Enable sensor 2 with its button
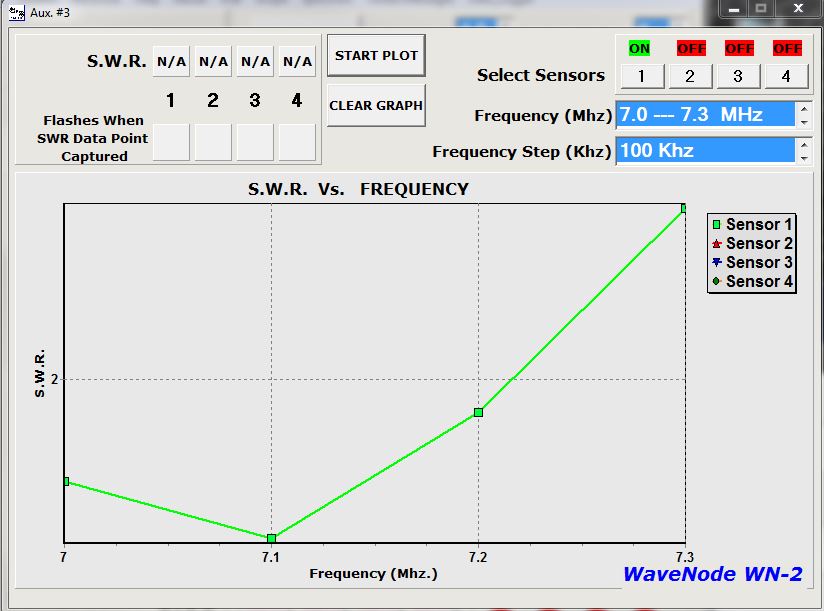 point(690,76)
